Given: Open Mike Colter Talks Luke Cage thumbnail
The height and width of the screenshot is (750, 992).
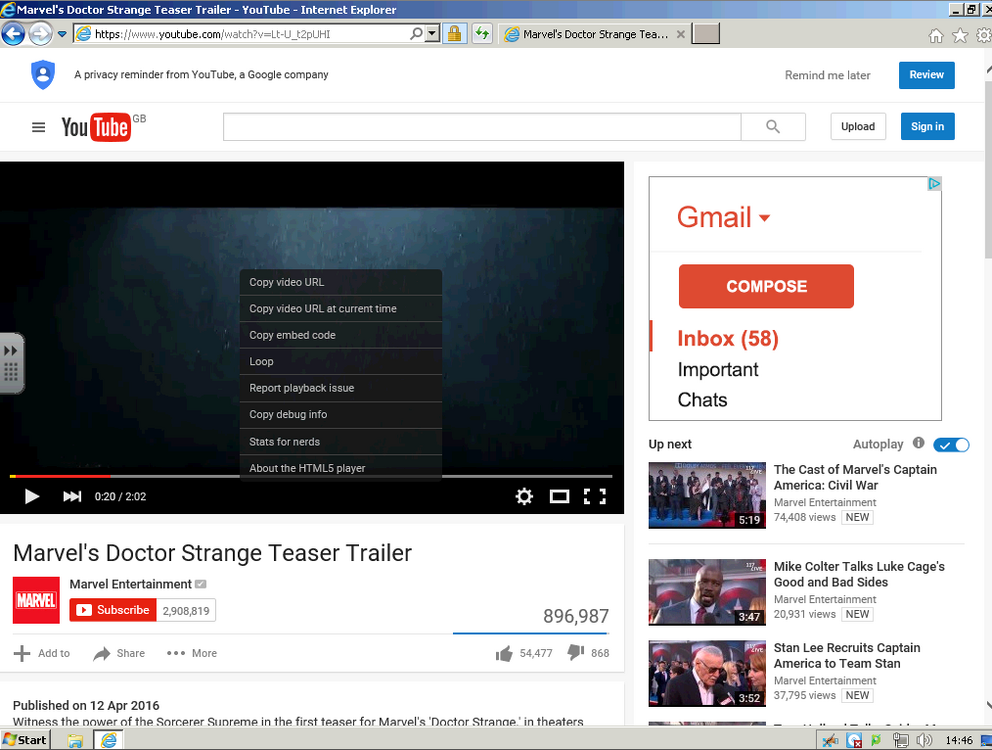Looking at the screenshot, I should coord(707,592).
